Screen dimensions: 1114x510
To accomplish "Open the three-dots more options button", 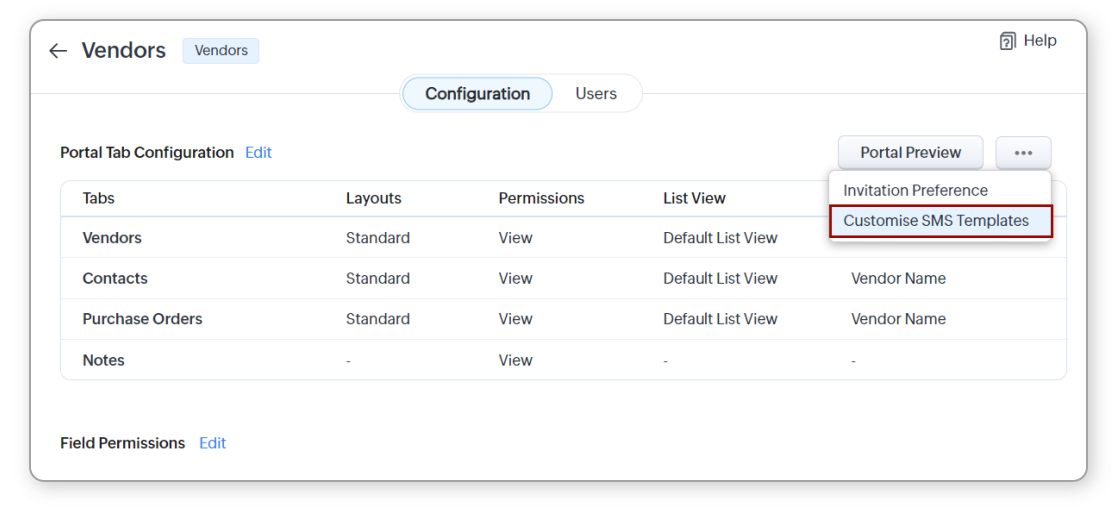I will coord(1023,153).
